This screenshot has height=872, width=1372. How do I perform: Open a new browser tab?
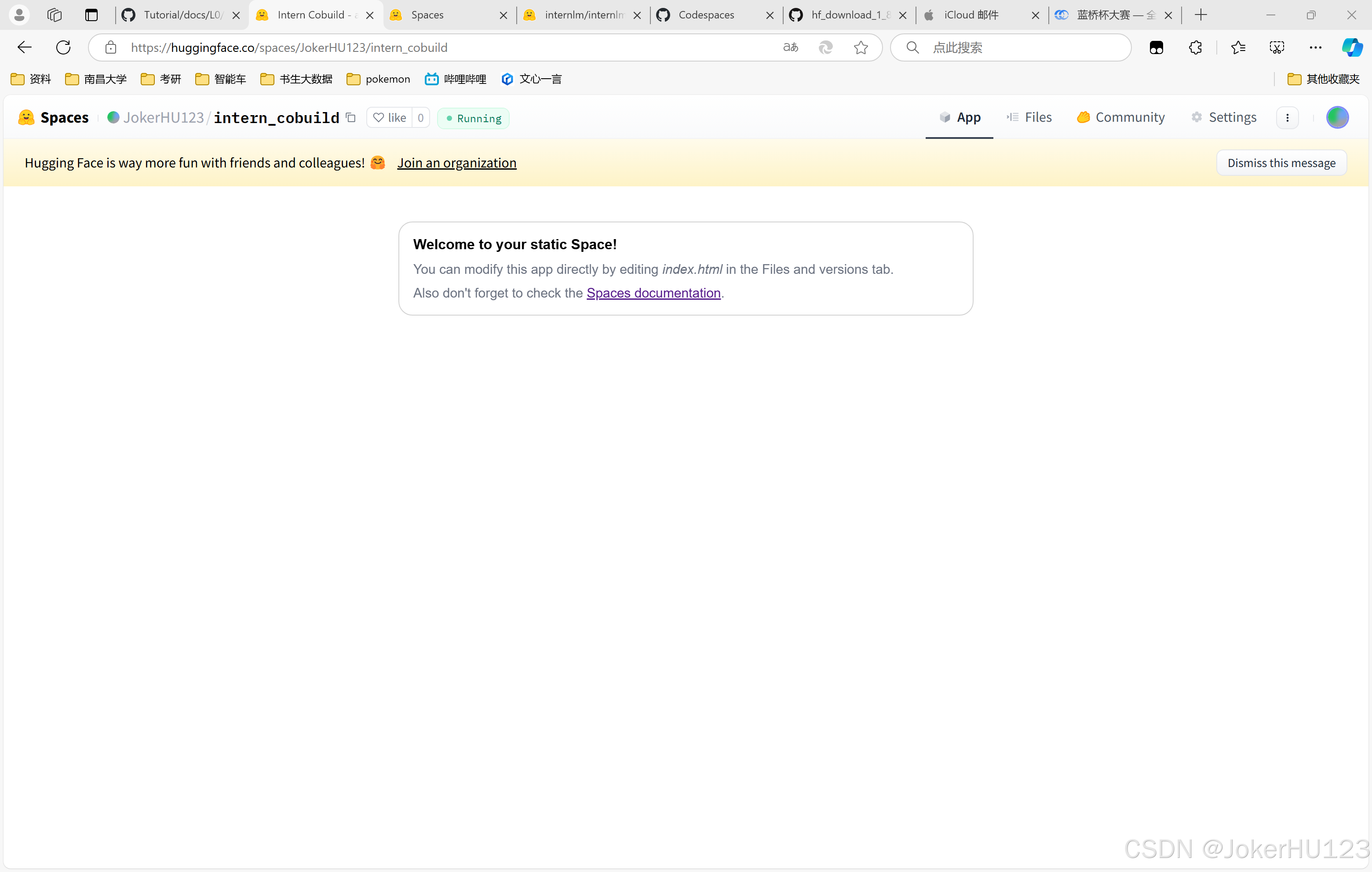pos(1201,15)
